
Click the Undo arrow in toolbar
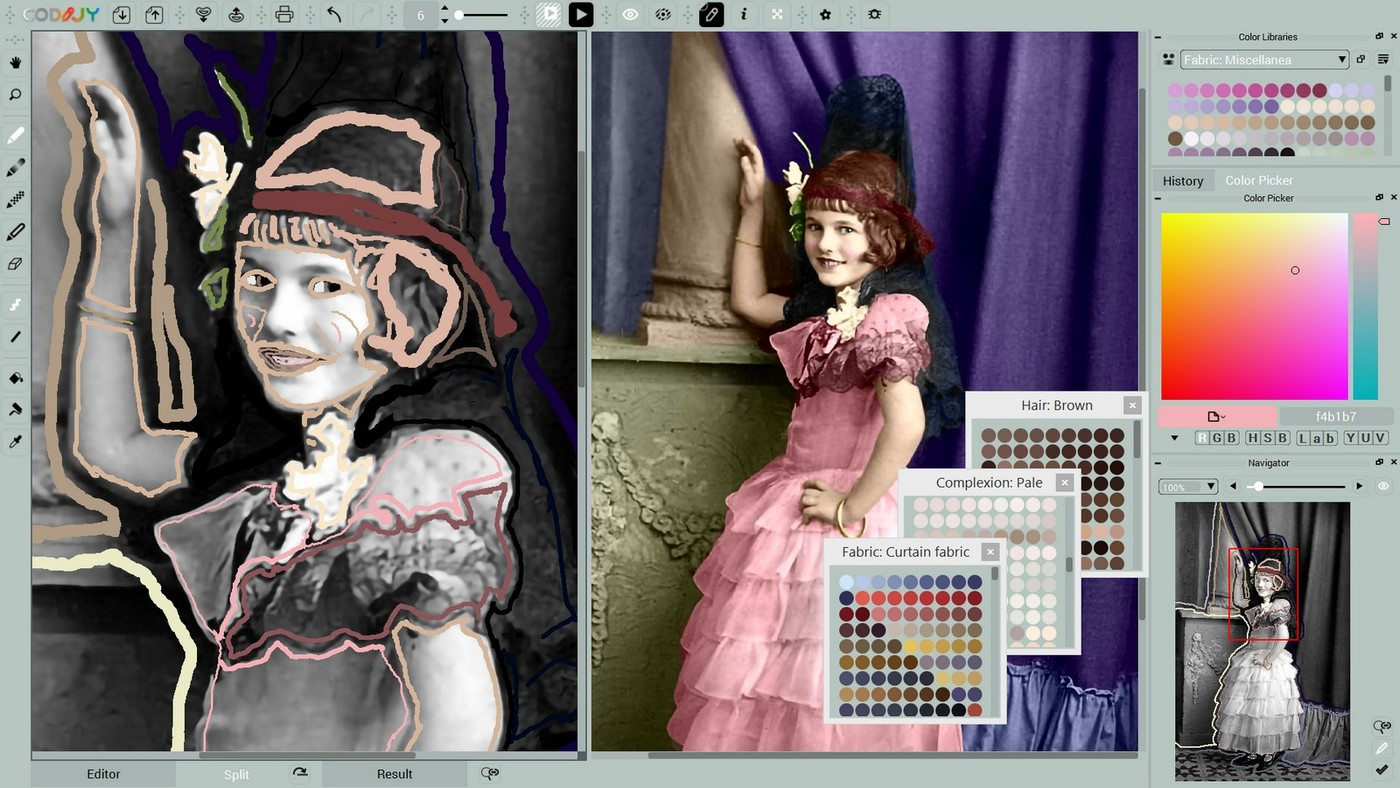point(335,15)
